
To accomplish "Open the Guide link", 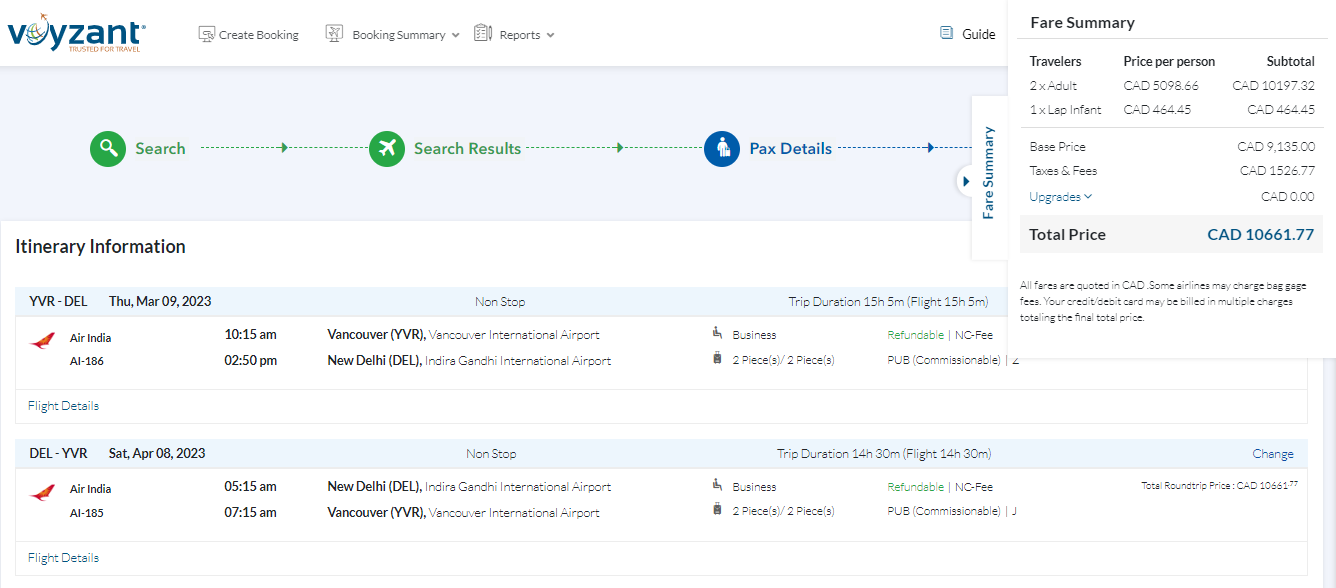I will (978, 34).
